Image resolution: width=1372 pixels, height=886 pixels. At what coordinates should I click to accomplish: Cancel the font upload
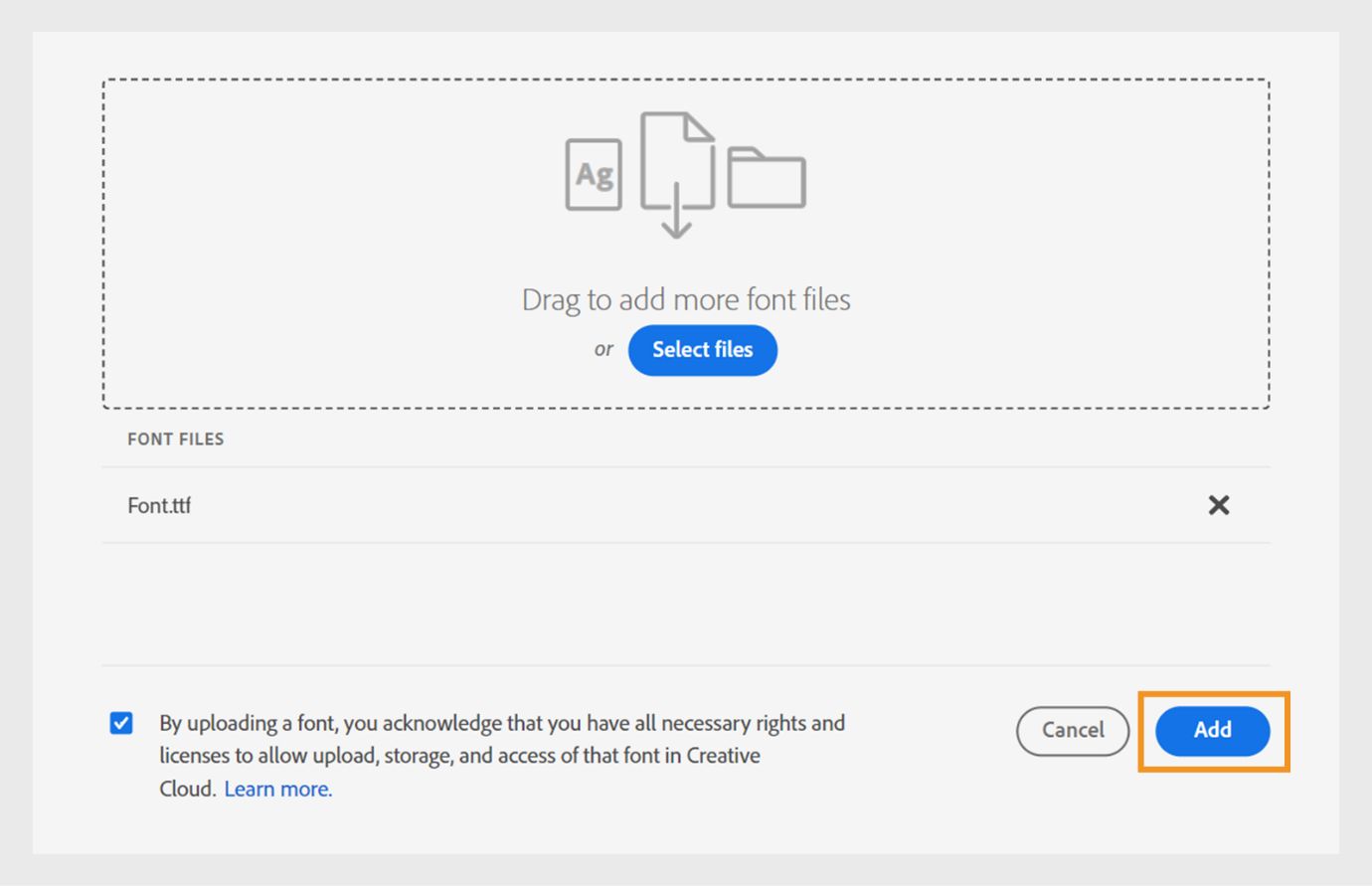click(1073, 731)
